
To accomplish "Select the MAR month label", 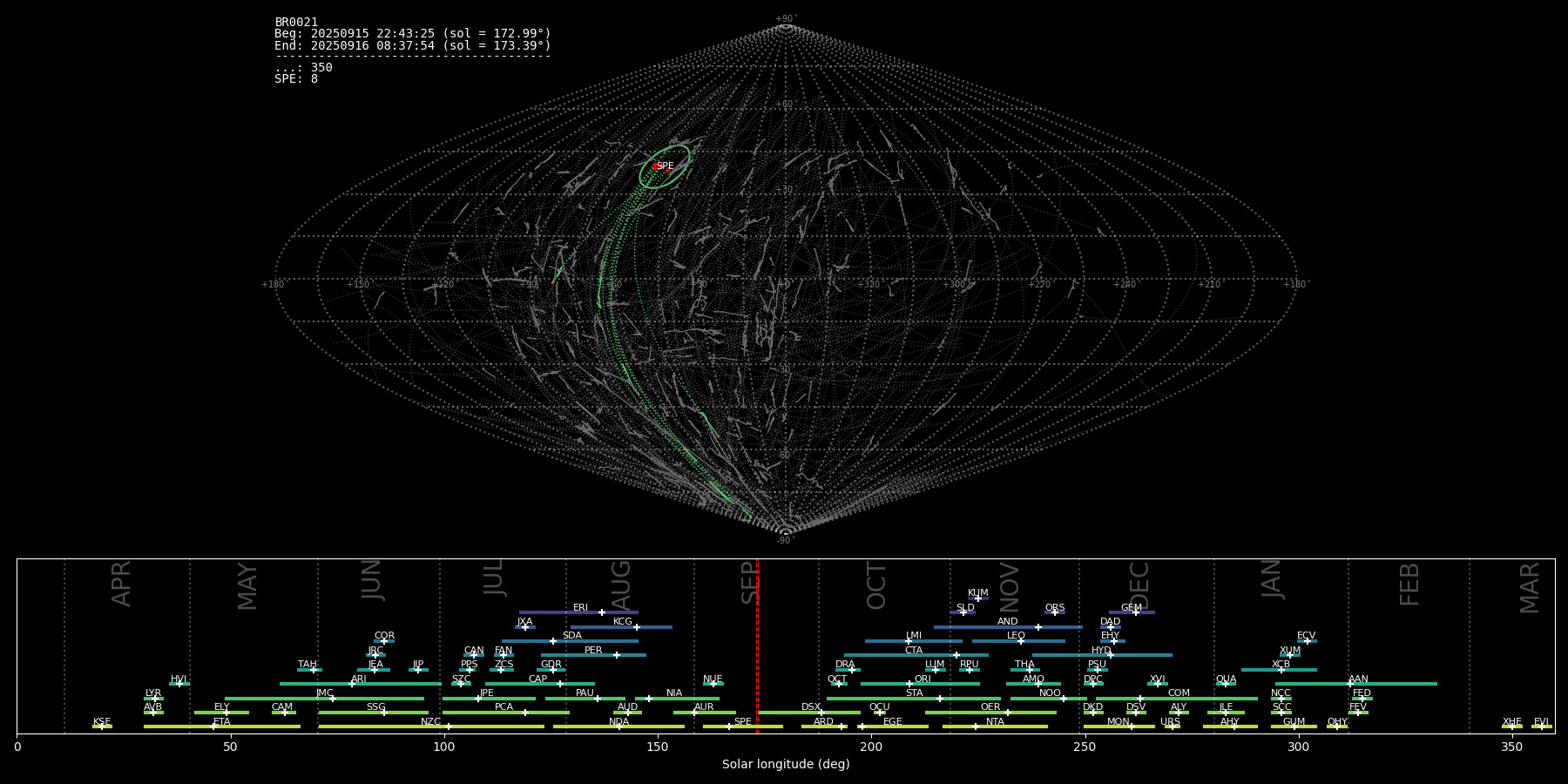I will tap(1530, 587).
